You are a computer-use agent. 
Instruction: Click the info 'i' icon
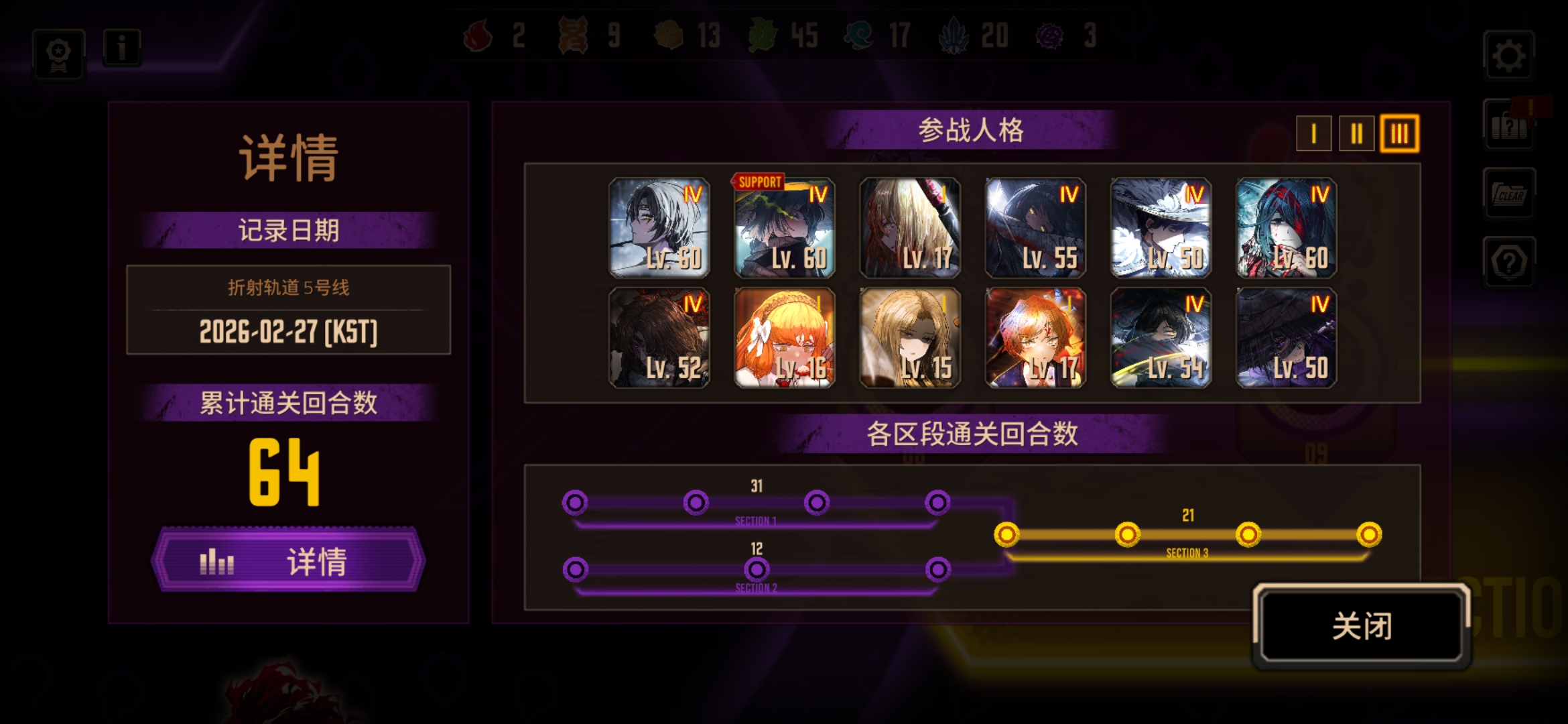pyautogui.click(x=122, y=48)
